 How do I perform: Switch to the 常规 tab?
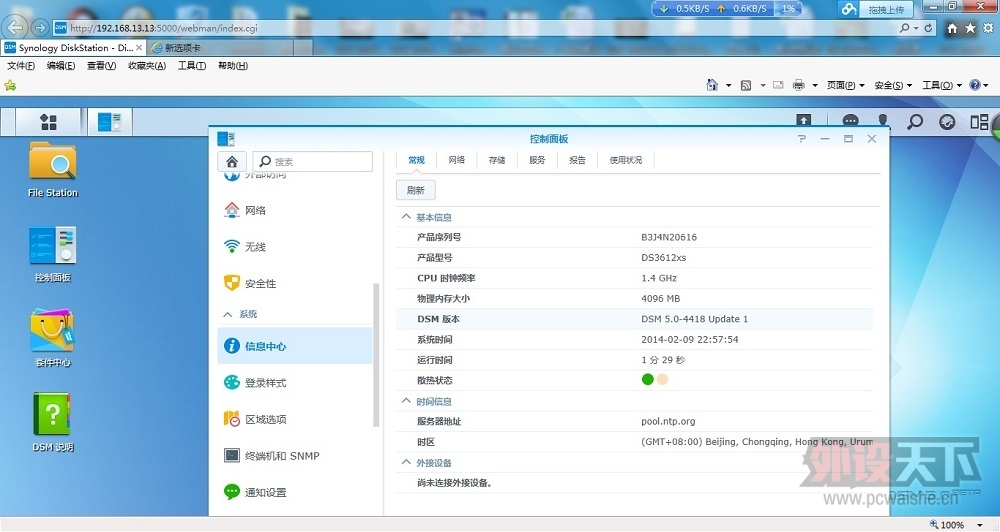click(x=416, y=160)
